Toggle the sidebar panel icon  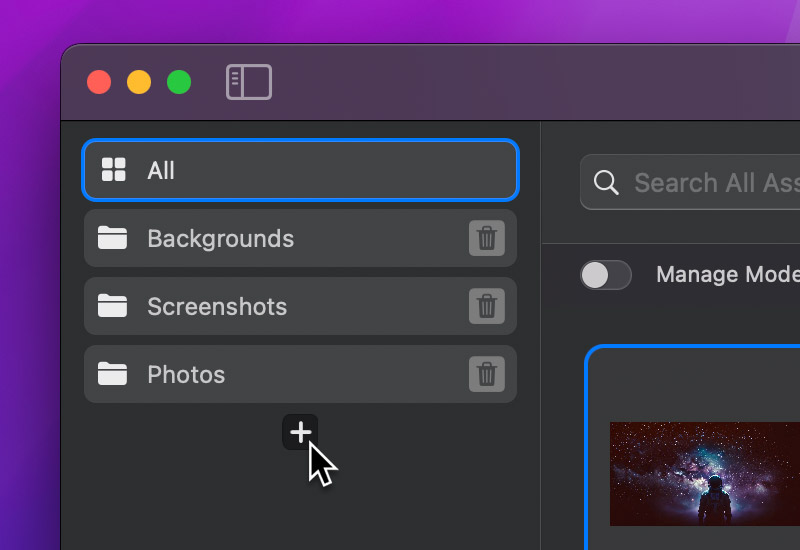click(249, 82)
